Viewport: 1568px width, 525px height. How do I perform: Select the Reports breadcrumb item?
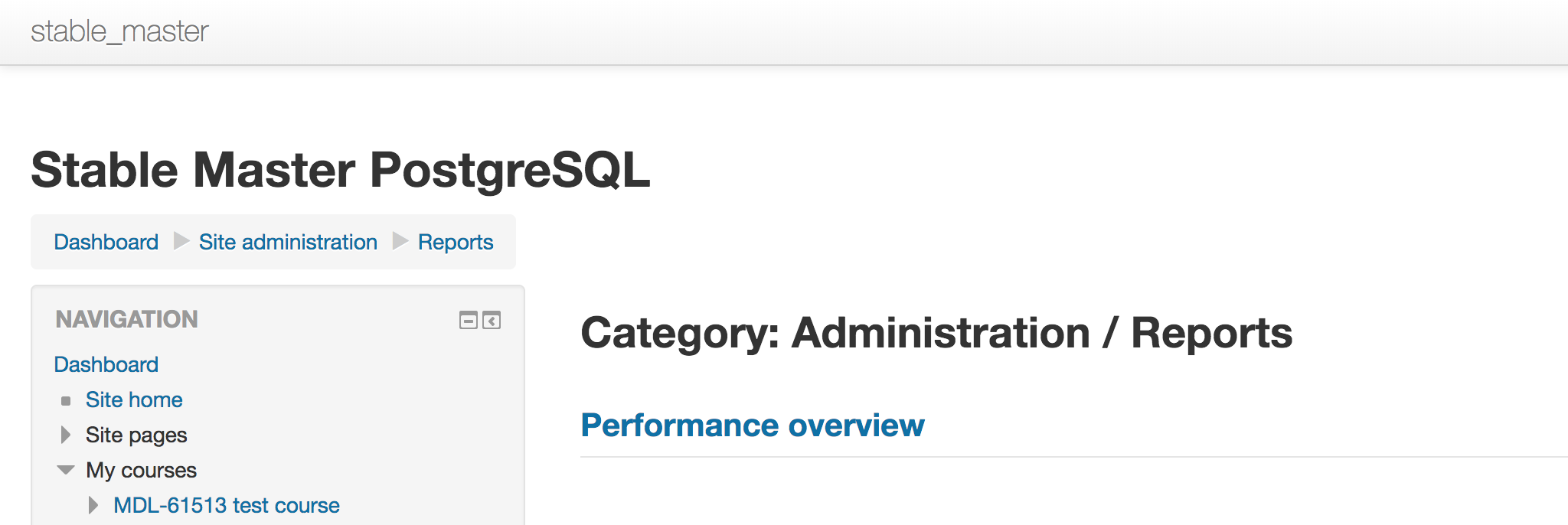pyautogui.click(x=456, y=242)
